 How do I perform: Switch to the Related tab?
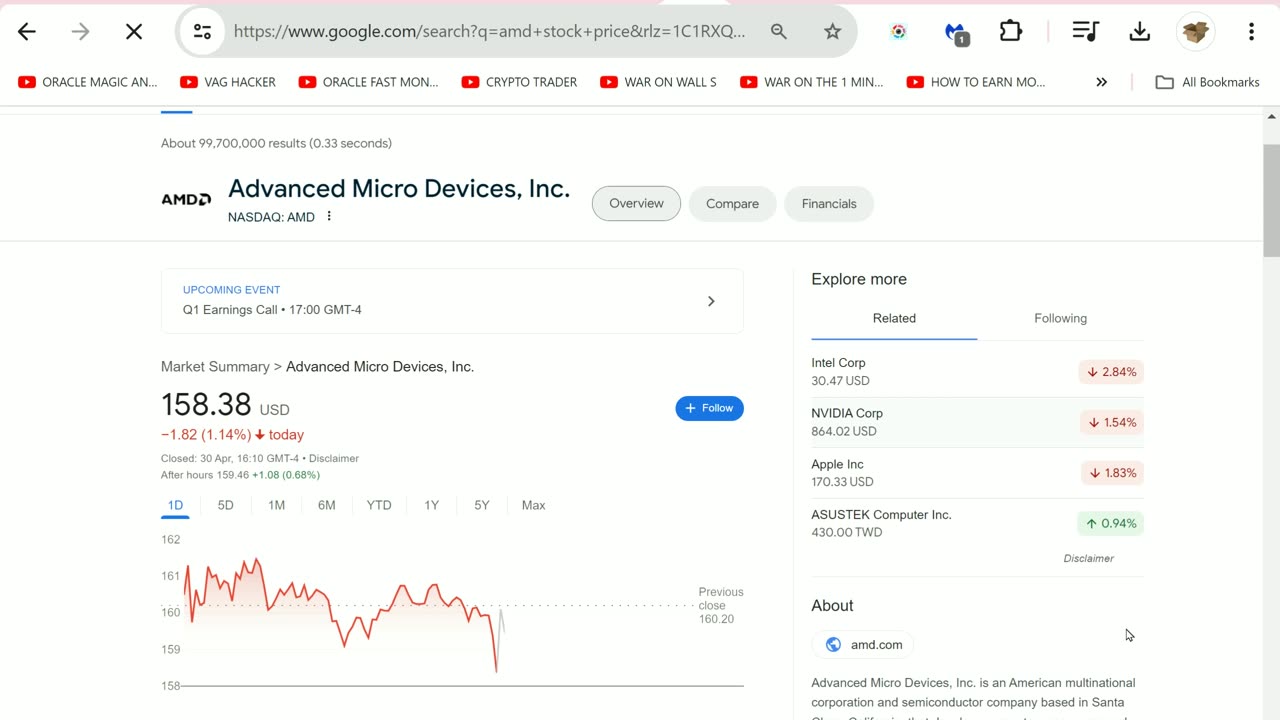(894, 318)
